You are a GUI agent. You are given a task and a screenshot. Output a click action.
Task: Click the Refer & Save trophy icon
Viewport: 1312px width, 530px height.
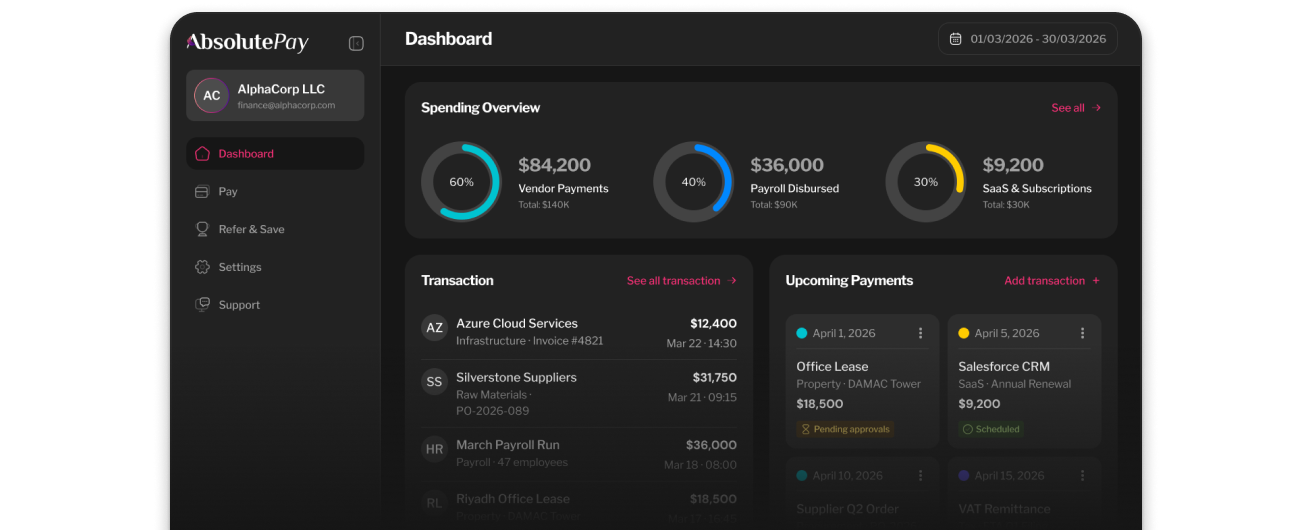pyautogui.click(x=202, y=229)
